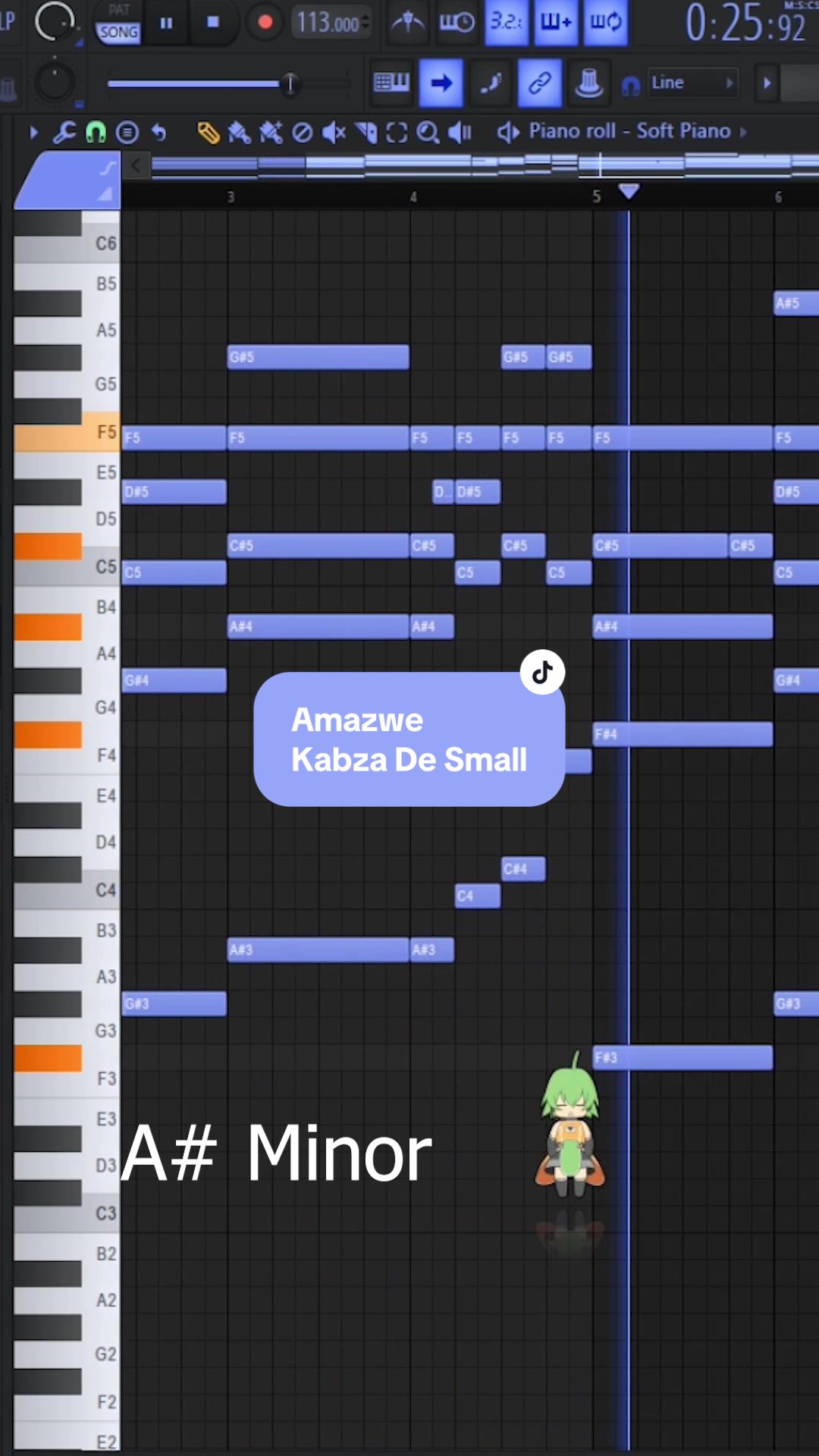Click the time display 0:25:92
This screenshot has height=1456, width=819.
(x=745, y=23)
